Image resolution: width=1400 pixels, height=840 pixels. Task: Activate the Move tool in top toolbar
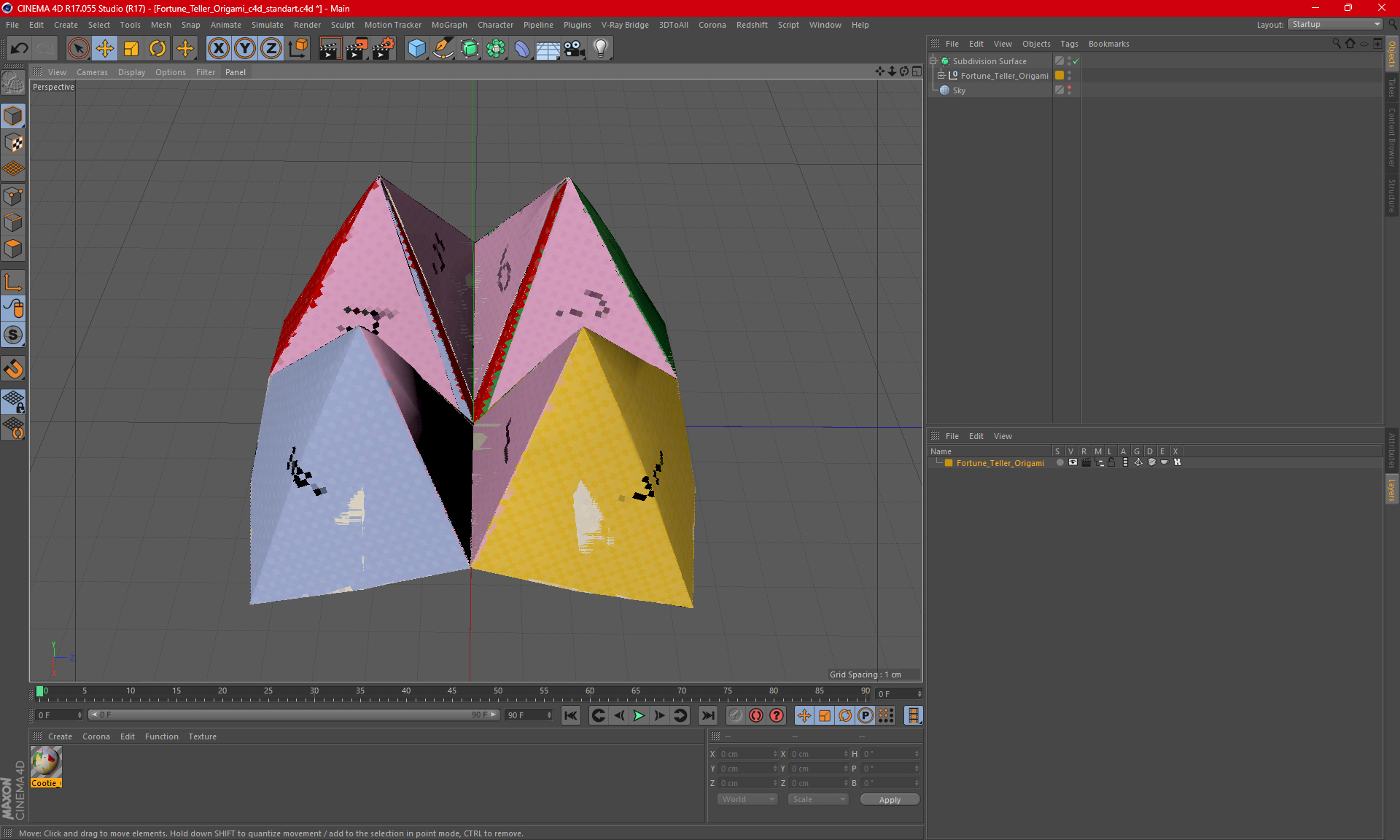pos(105,49)
